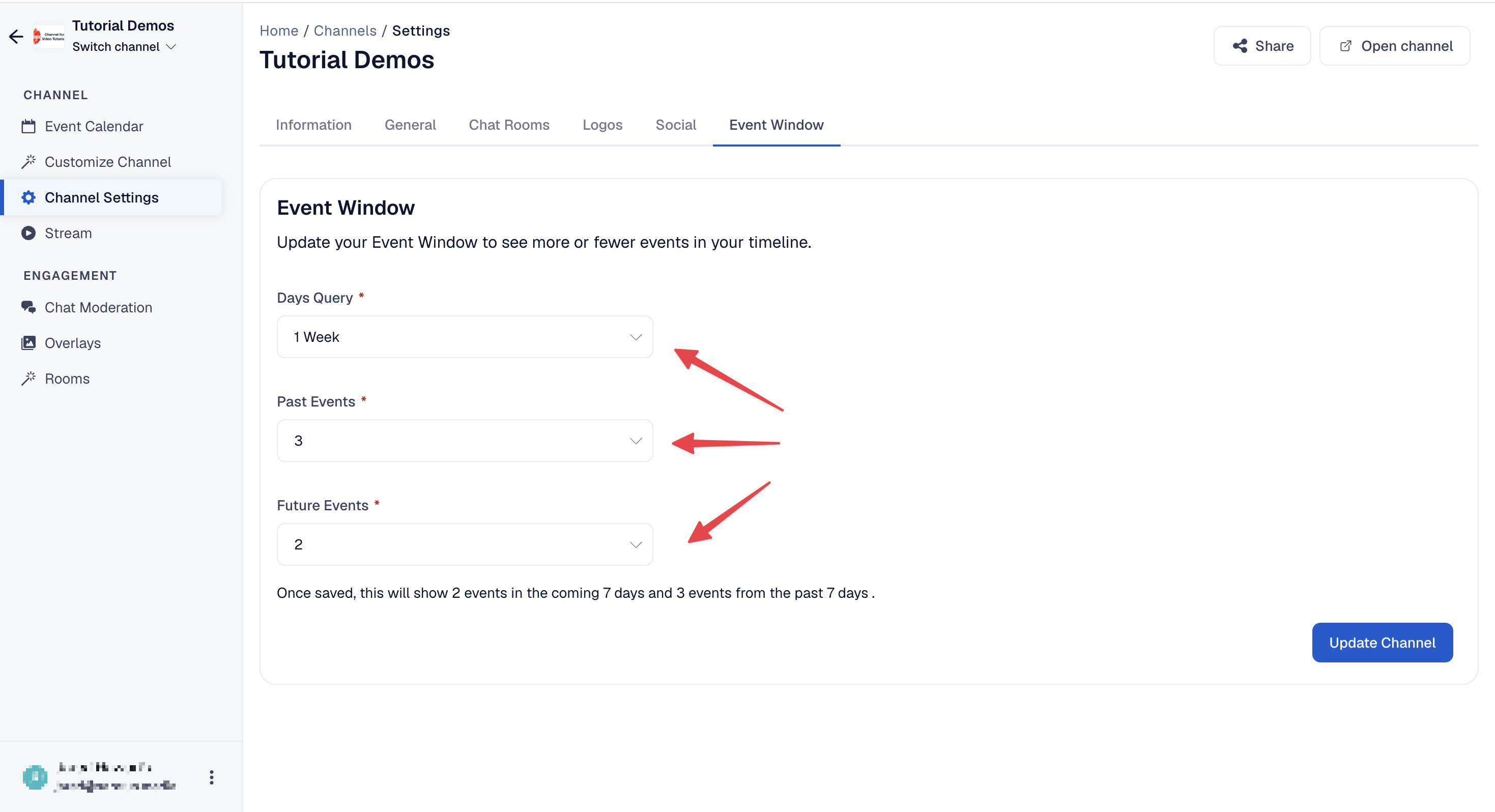Click the back arrow icon
This screenshot has width=1495, height=812.
[x=16, y=37]
